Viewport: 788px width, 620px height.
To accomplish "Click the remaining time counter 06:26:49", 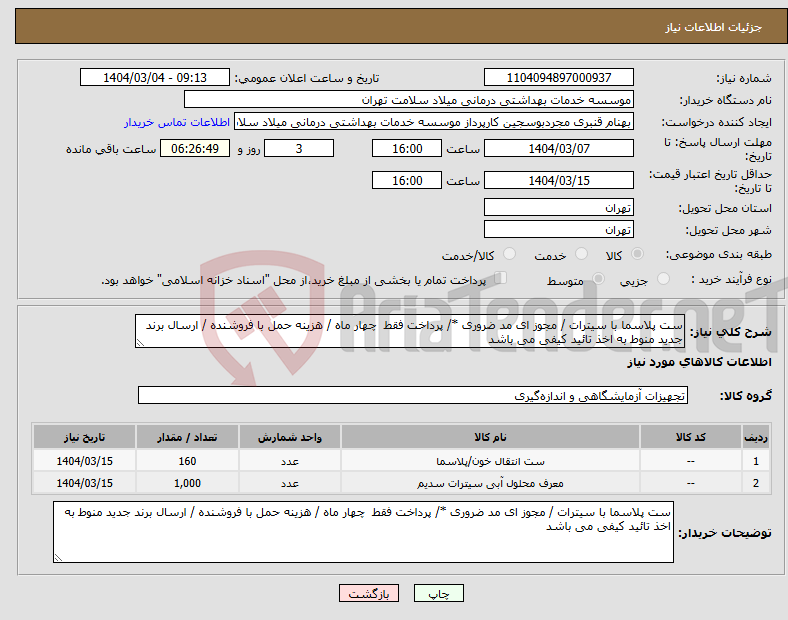I will click(x=195, y=148).
